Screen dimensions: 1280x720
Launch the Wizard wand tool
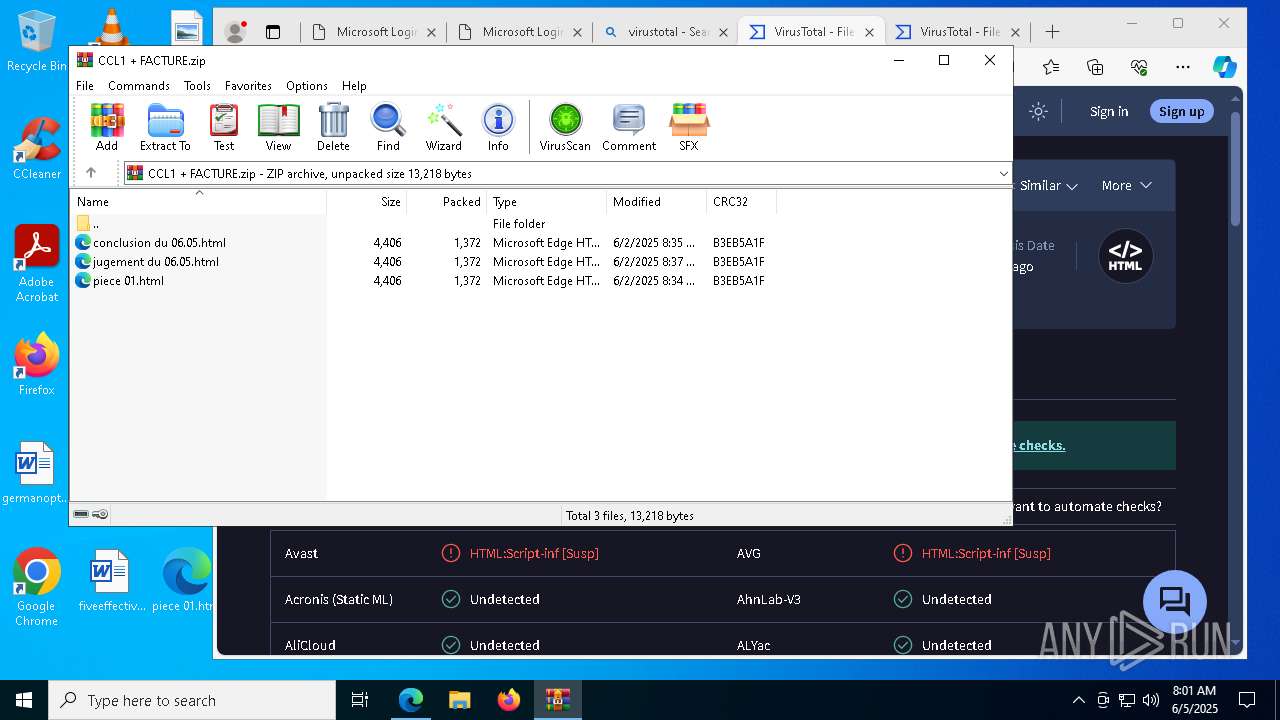(443, 127)
